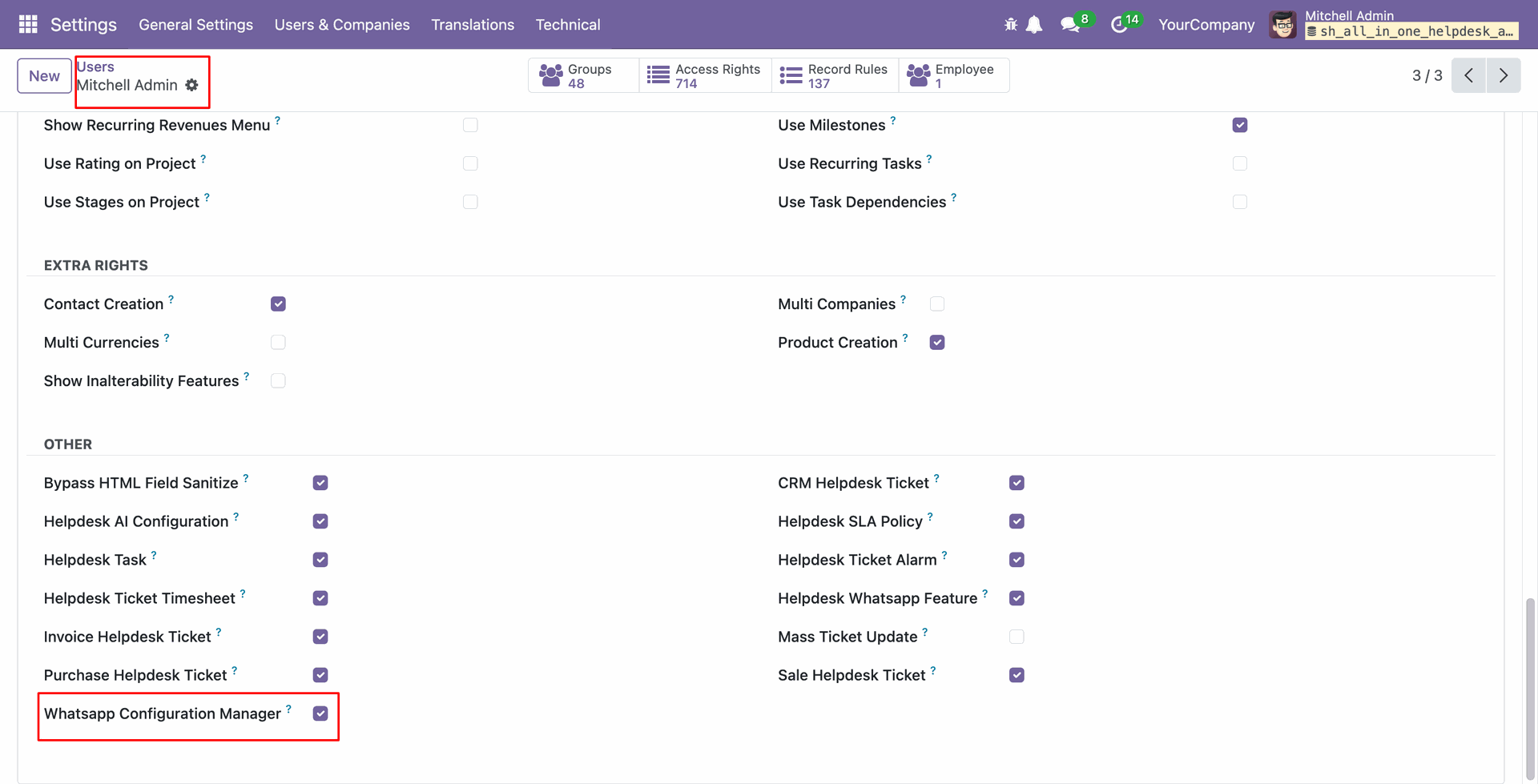Open Users & Companies menu

coord(342,25)
